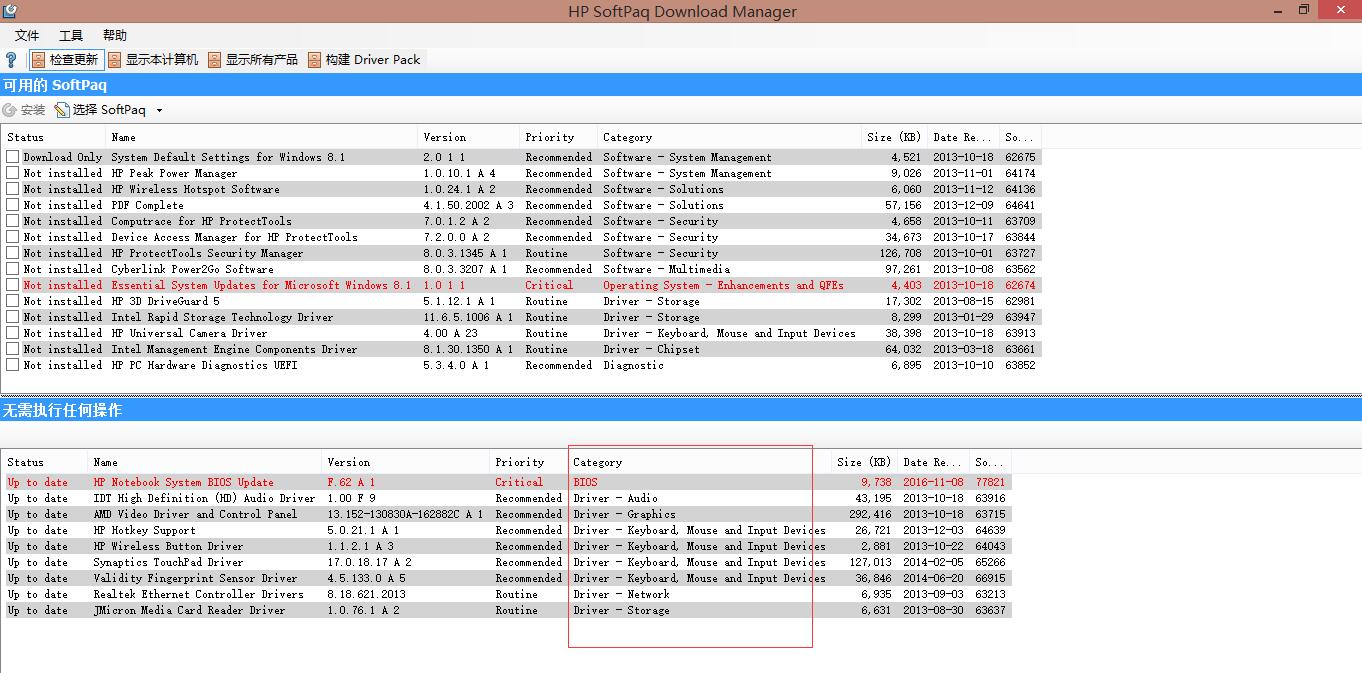Viewport: 1362px width, 673px height.
Task: Expand the 选择 SoftPaq dropdown arrow
Action: (x=159, y=111)
